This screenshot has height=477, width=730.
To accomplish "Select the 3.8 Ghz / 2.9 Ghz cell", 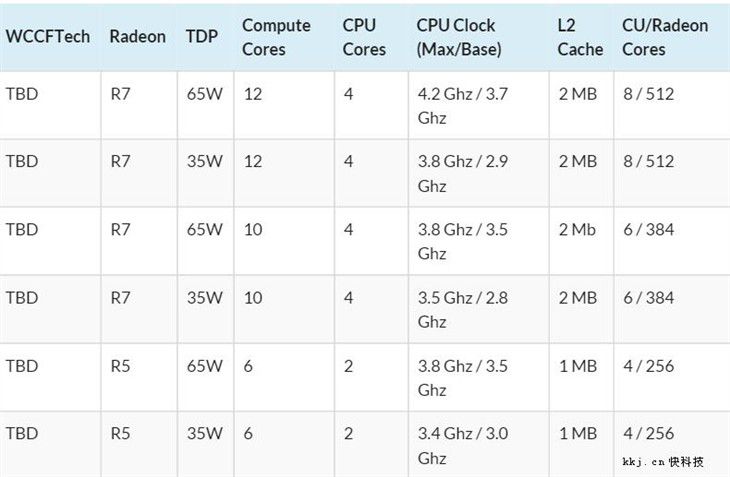I will (463, 174).
